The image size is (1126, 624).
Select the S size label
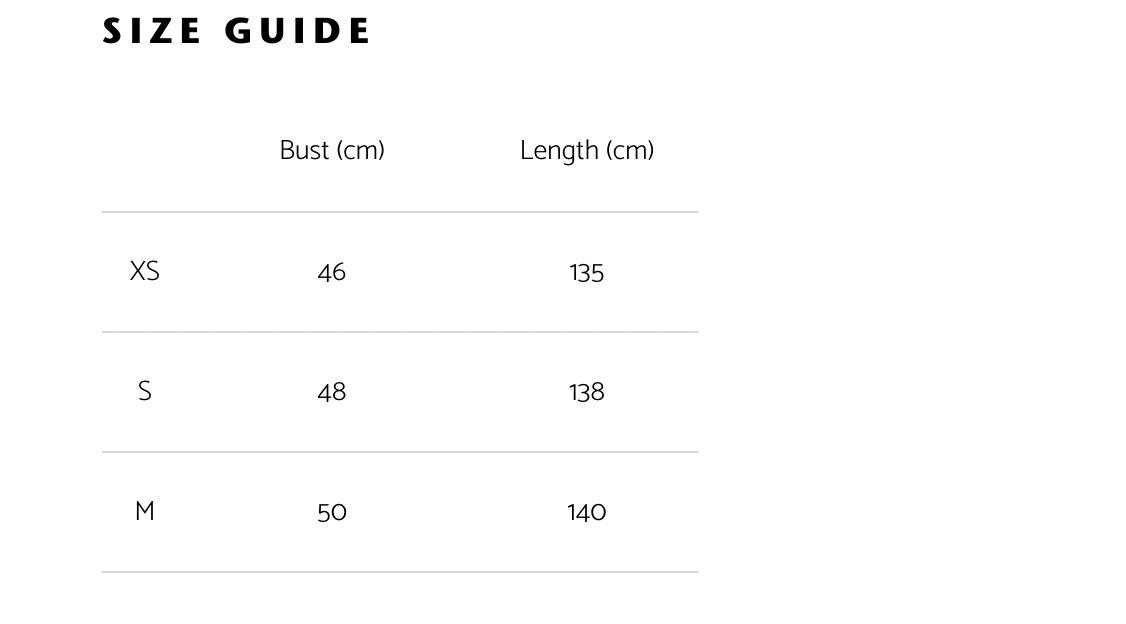145,392
